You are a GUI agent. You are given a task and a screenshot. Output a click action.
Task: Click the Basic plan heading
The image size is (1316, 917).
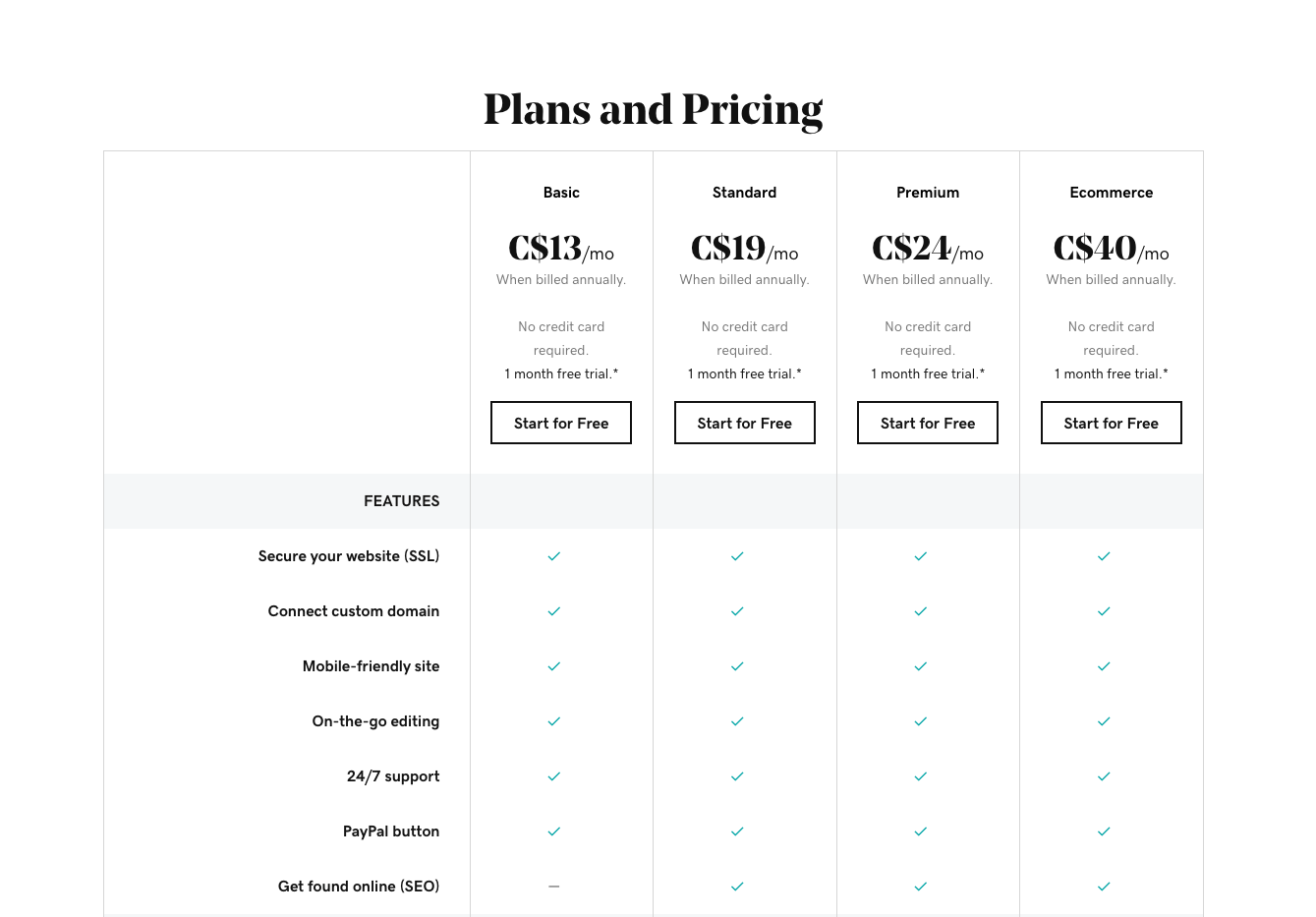(x=561, y=193)
